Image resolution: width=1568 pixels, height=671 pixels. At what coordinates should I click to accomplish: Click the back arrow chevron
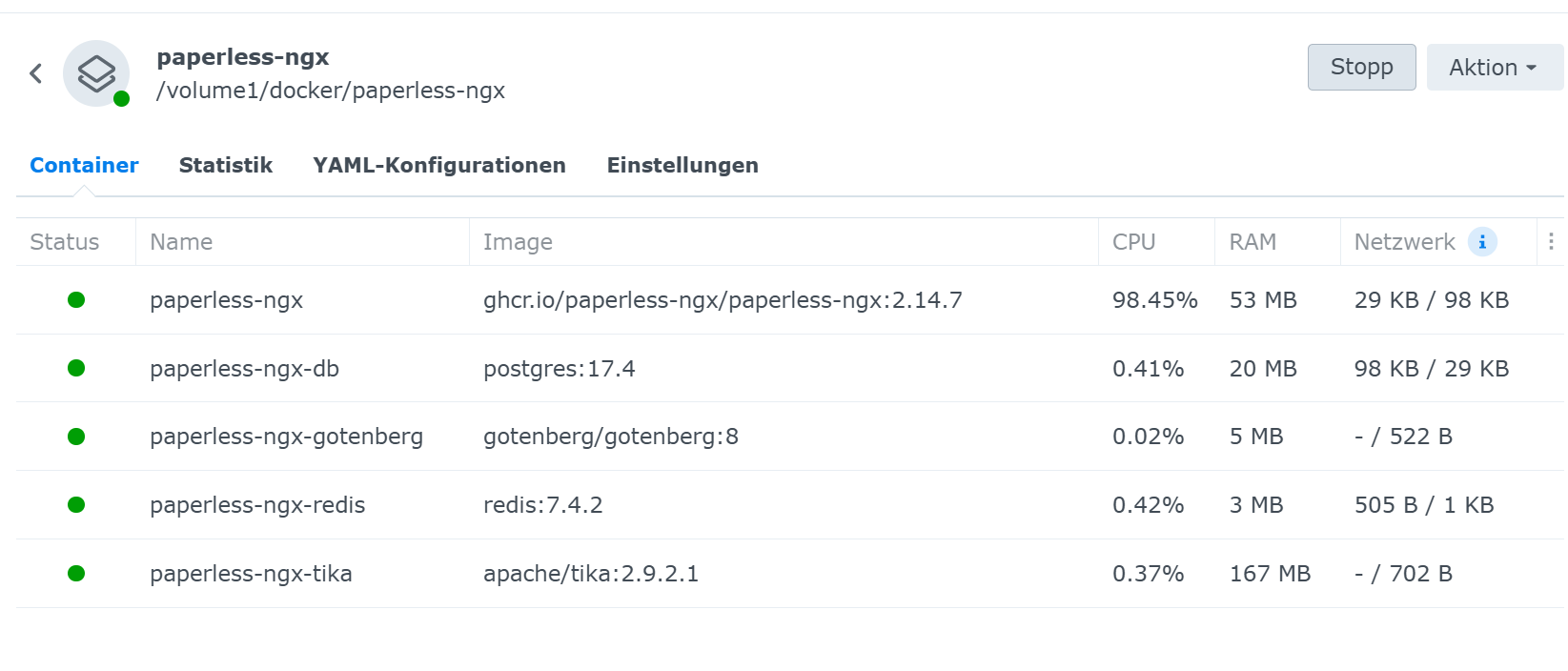tap(36, 73)
